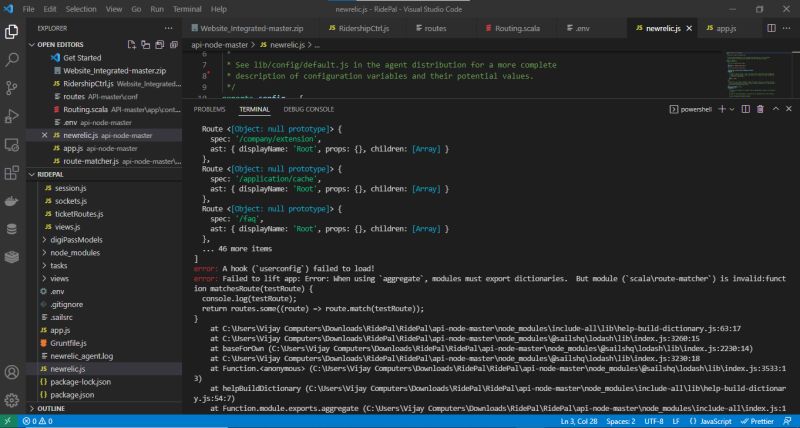This screenshot has height=428, width=800.
Task: Click Save All icon in Open Editors
Action: [x=160, y=44]
